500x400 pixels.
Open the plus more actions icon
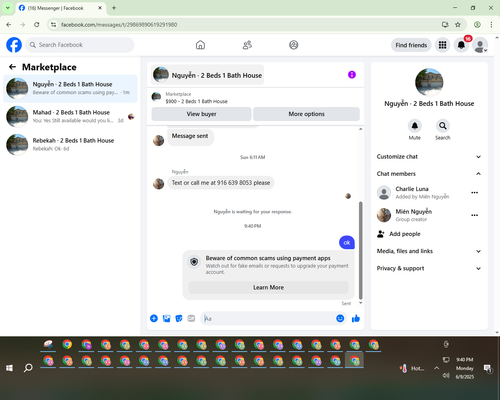click(154, 318)
